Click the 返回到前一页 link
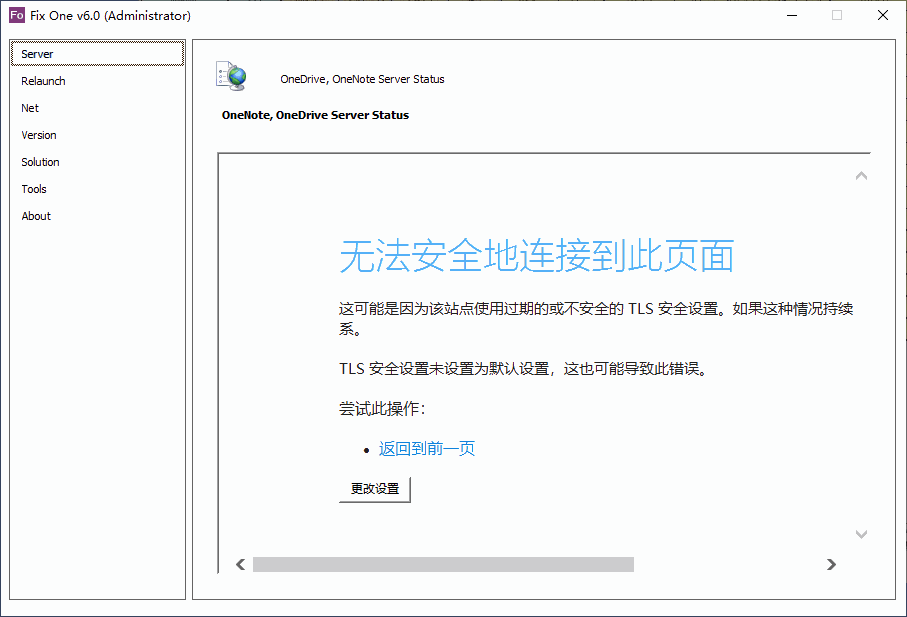 (427, 449)
